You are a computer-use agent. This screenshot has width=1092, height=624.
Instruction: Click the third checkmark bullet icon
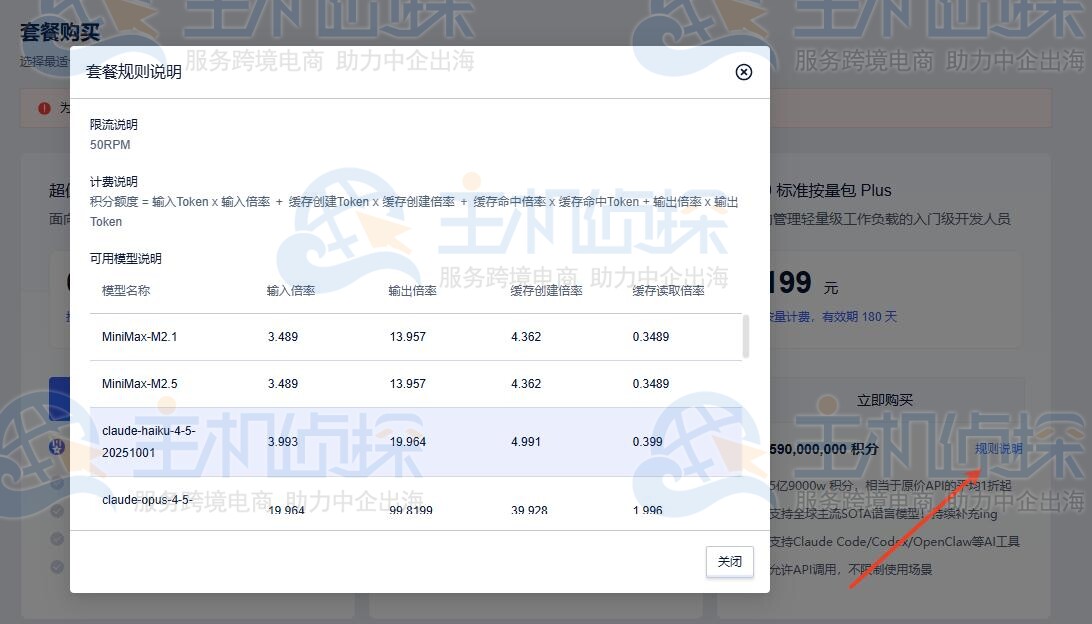[57, 540]
